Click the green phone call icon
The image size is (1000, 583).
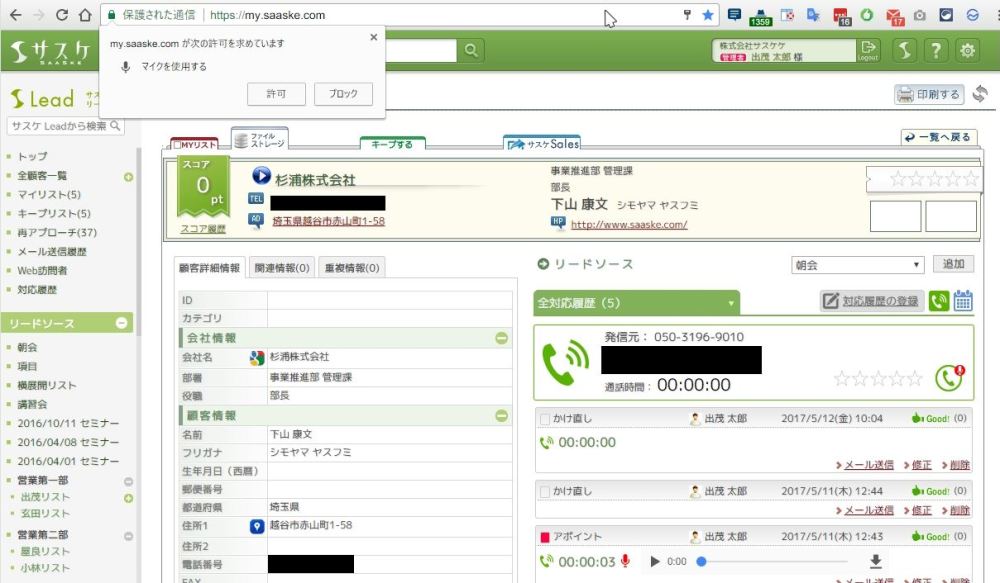939,301
